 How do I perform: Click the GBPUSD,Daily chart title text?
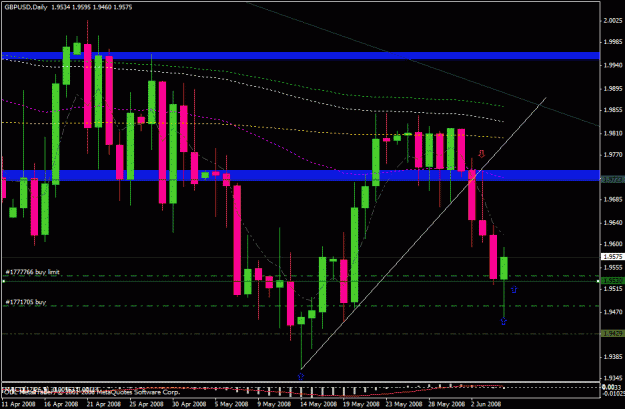coord(26,7)
